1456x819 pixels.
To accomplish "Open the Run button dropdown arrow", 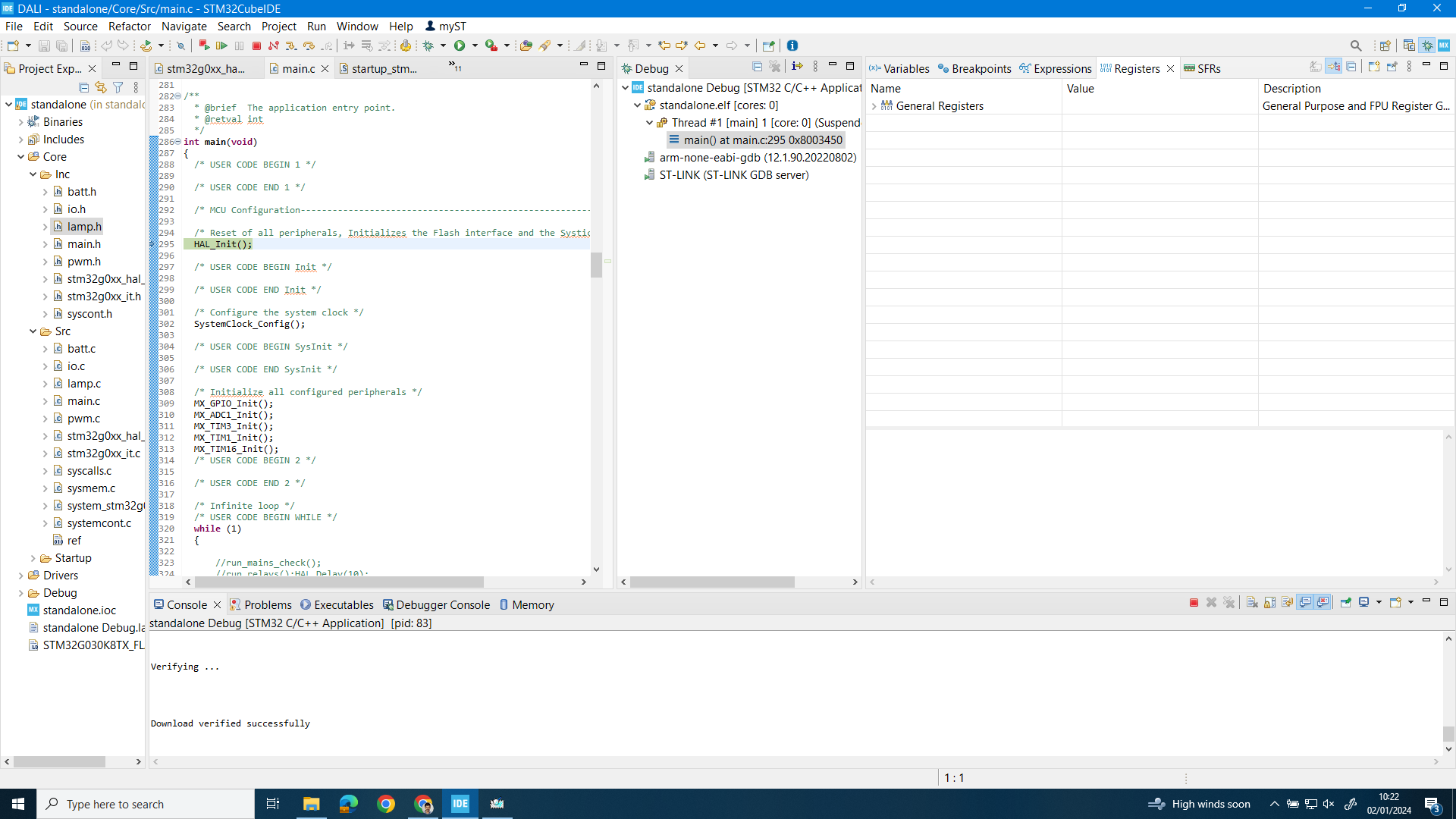I will pyautogui.click(x=475, y=45).
